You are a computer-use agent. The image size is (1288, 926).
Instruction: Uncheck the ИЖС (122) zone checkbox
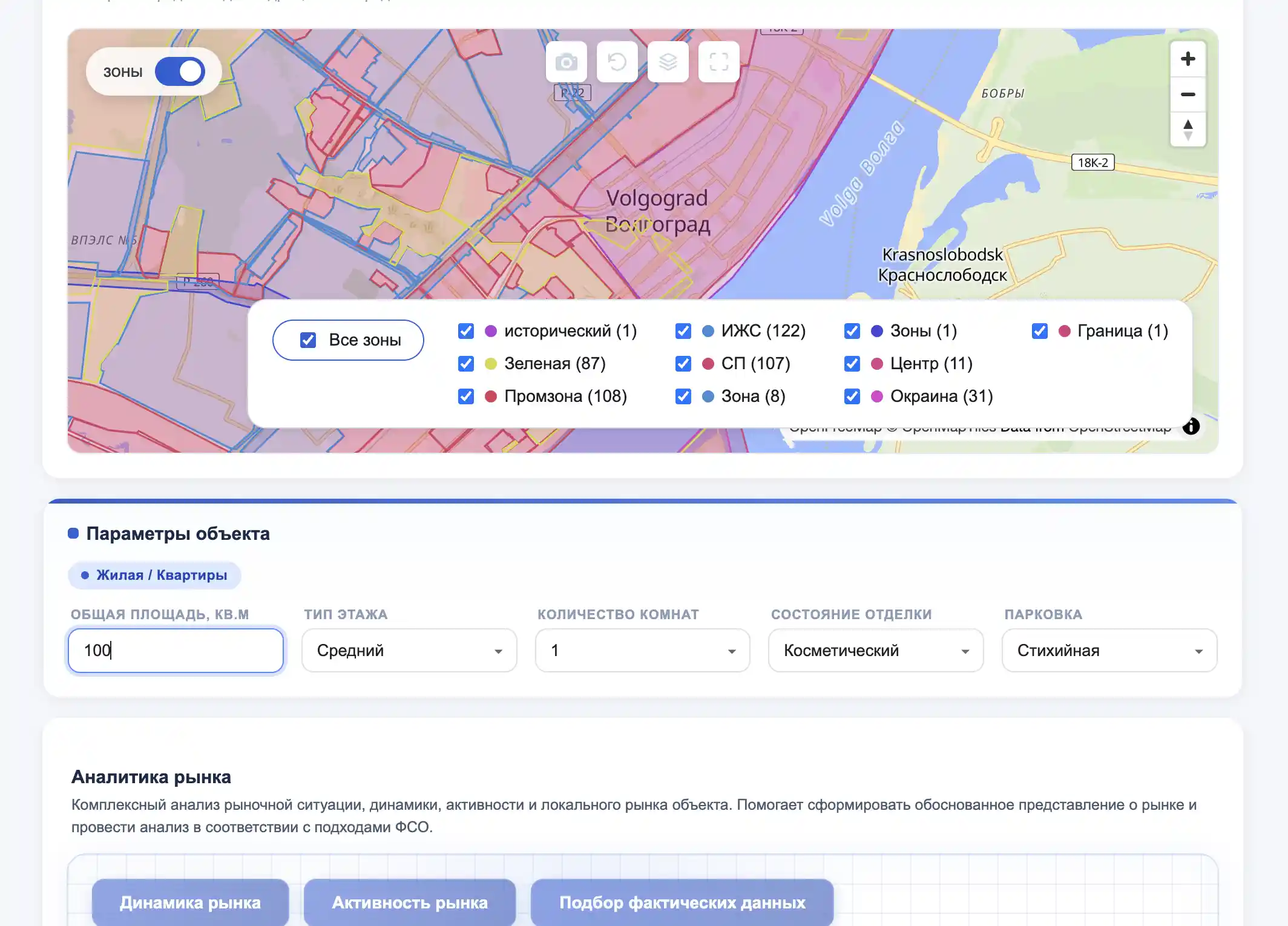[683, 331]
